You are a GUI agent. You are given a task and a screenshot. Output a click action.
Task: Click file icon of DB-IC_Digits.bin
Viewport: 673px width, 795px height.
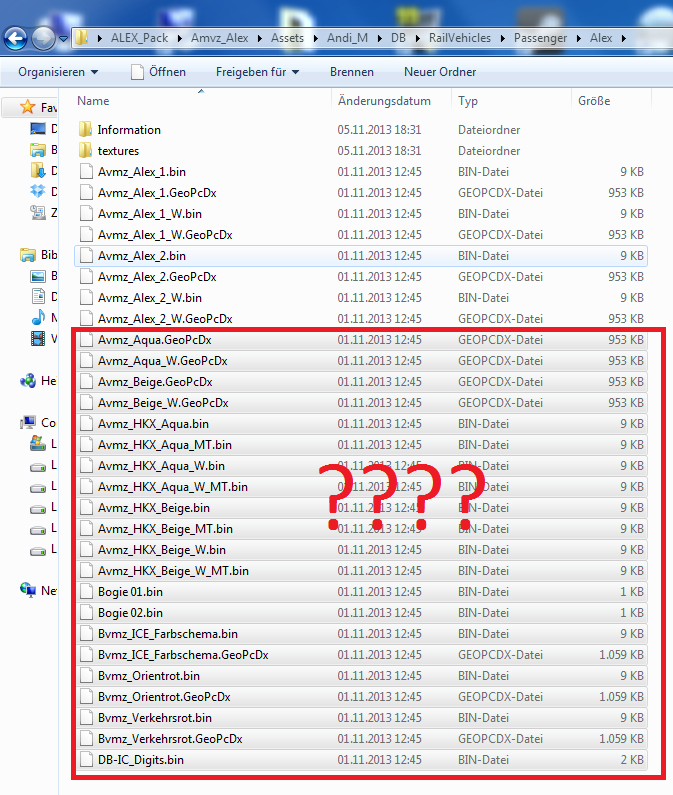[87, 760]
